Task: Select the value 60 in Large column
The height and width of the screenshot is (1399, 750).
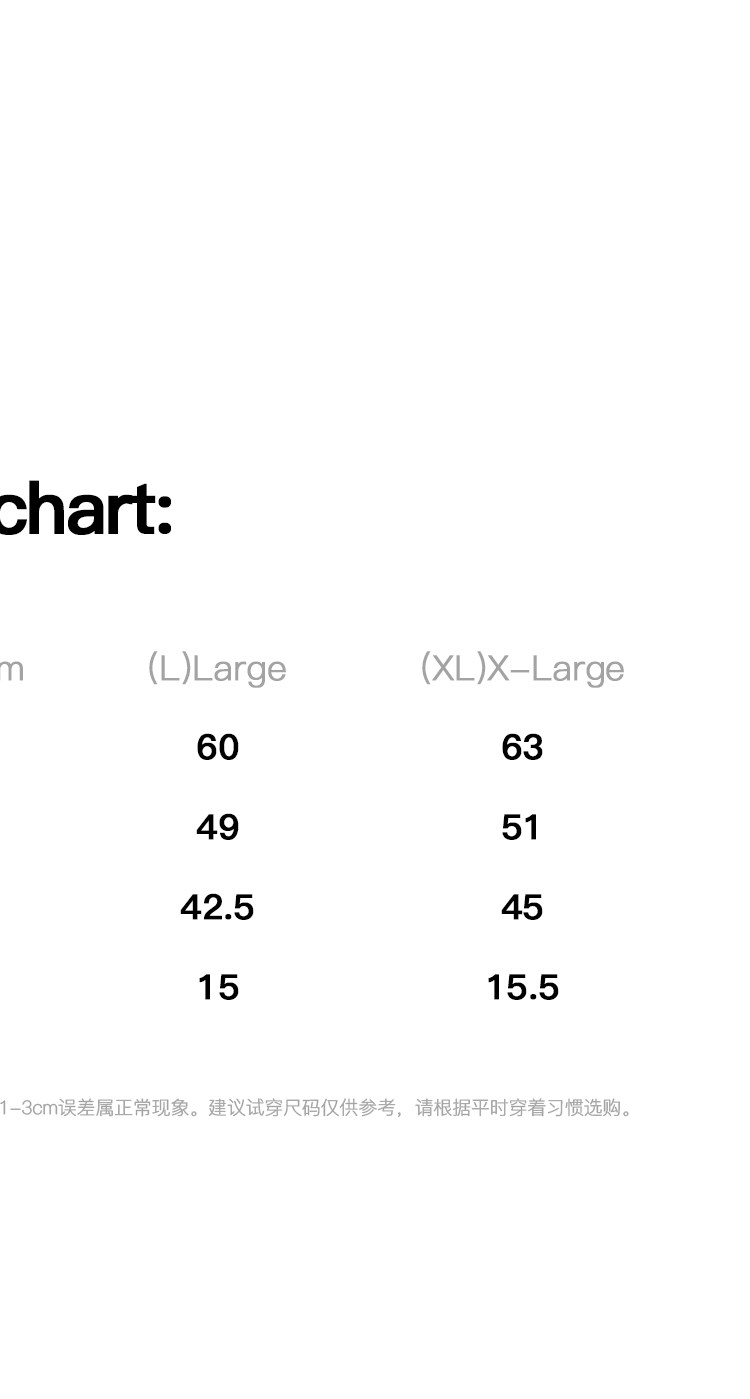Action: click(x=217, y=747)
